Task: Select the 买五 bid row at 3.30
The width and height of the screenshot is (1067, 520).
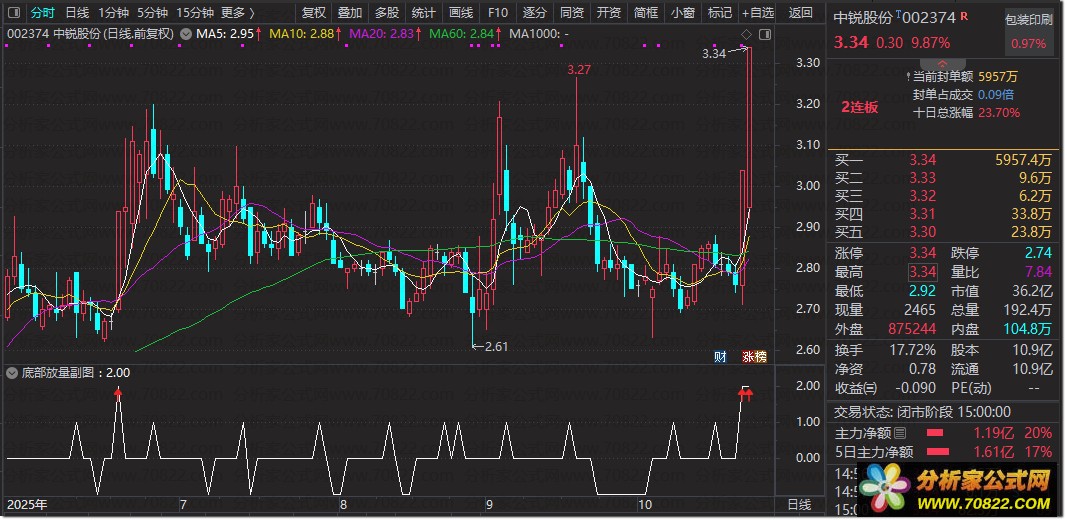Action: point(942,232)
